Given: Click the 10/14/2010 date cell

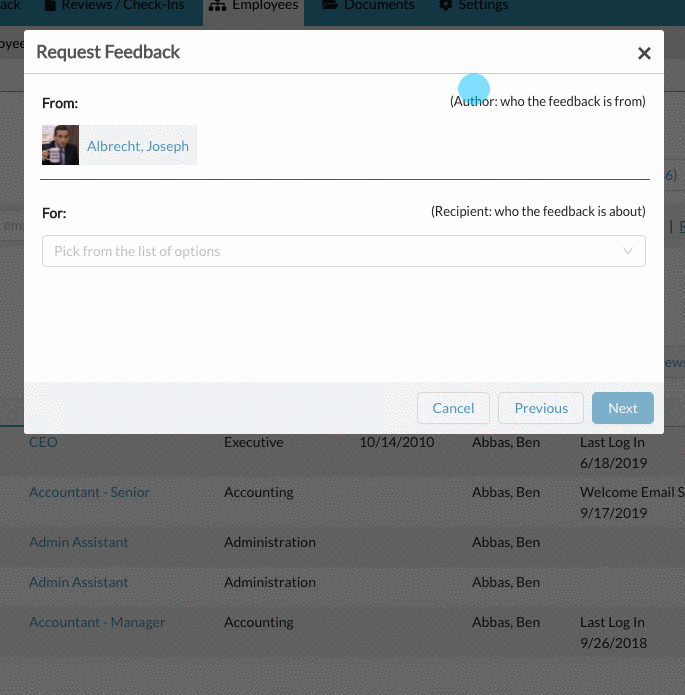Looking at the screenshot, I should pos(397,442).
